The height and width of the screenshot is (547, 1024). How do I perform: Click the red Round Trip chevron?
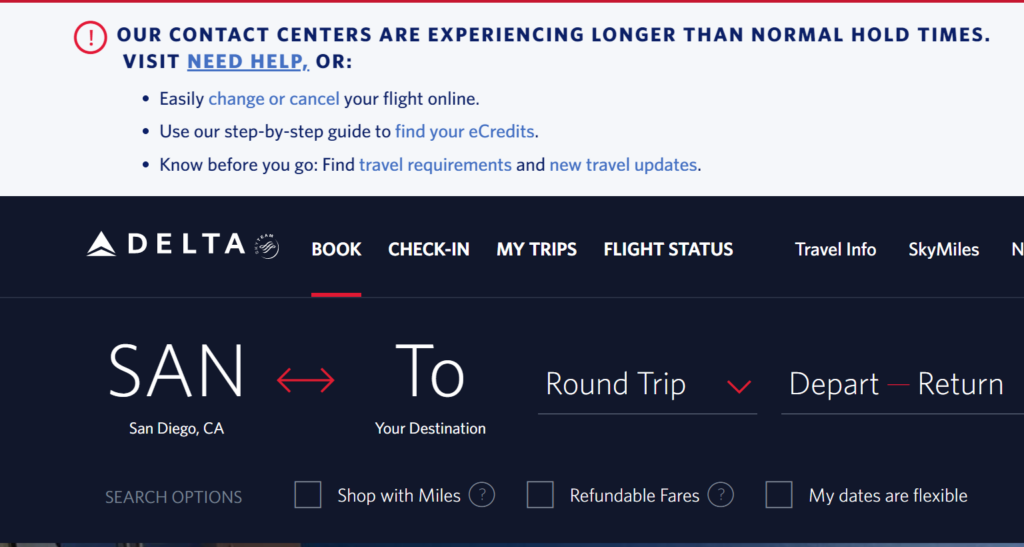tap(739, 386)
